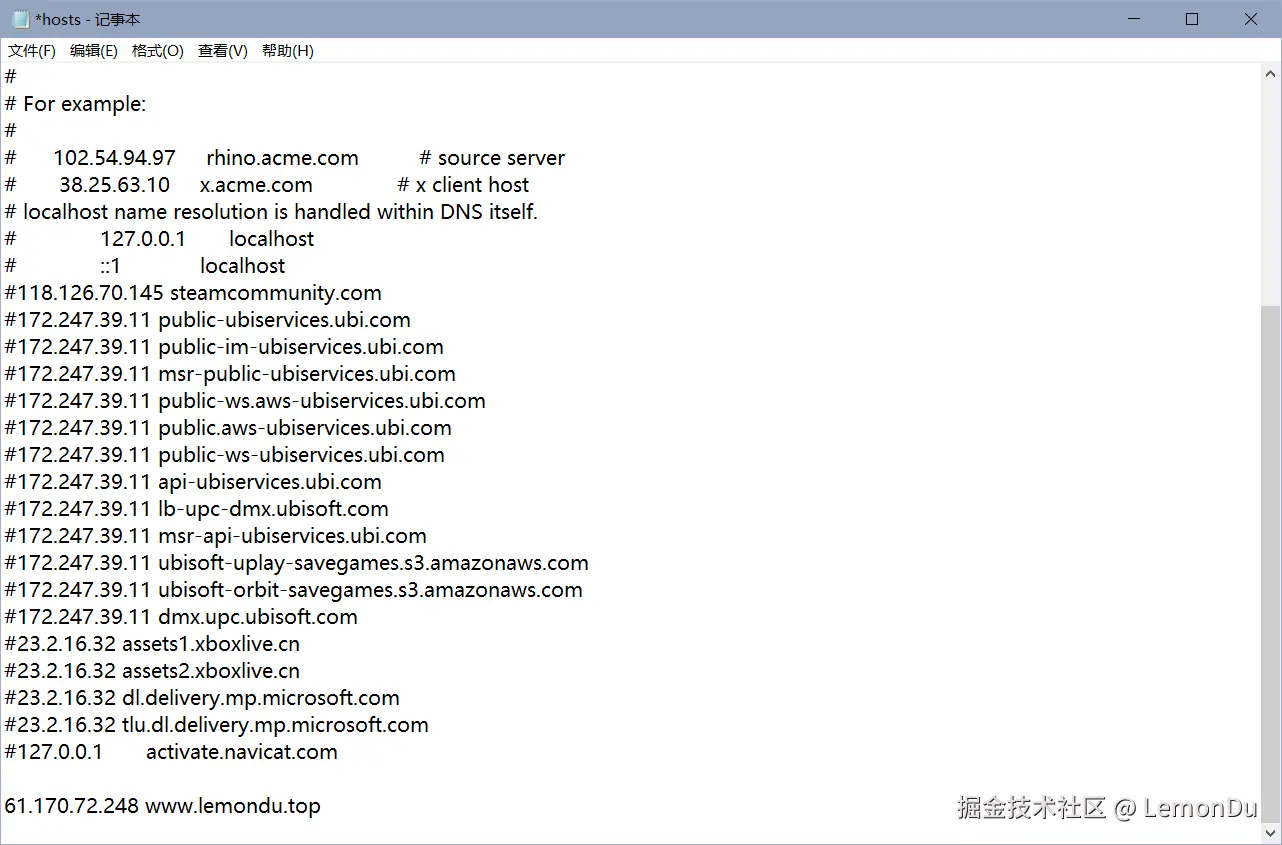1282x845 pixels.
Task: Click the steamcommunity.com hosts entry
Action: [190, 292]
